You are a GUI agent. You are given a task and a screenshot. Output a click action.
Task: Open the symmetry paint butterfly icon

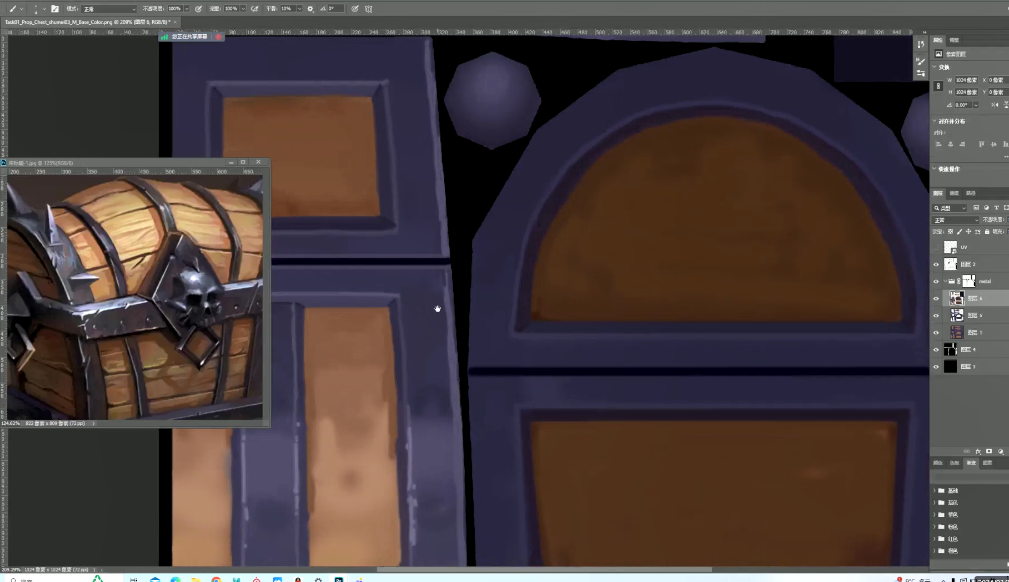tap(369, 9)
